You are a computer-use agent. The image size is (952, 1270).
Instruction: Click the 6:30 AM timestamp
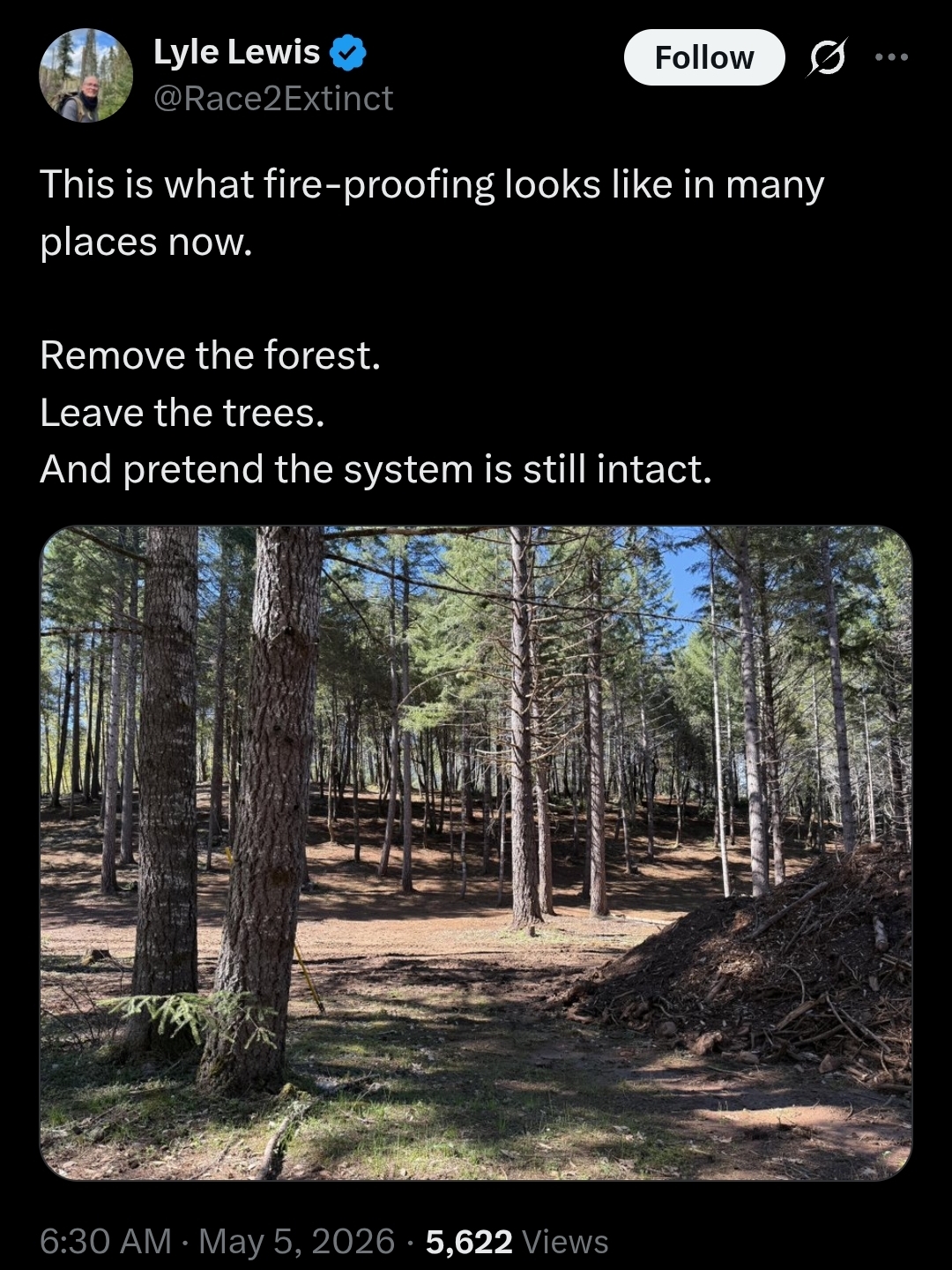click(106, 1242)
